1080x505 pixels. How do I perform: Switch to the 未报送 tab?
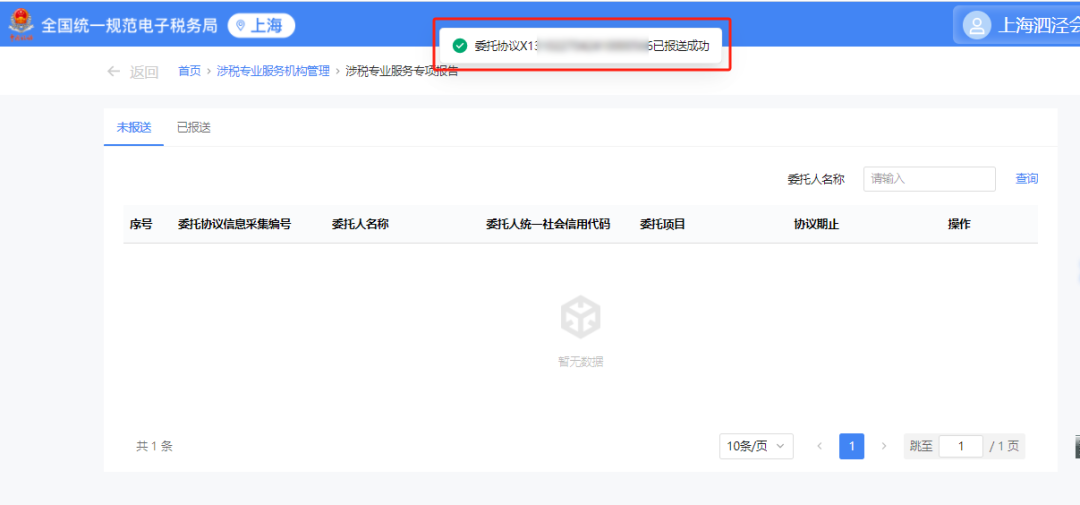click(x=133, y=127)
